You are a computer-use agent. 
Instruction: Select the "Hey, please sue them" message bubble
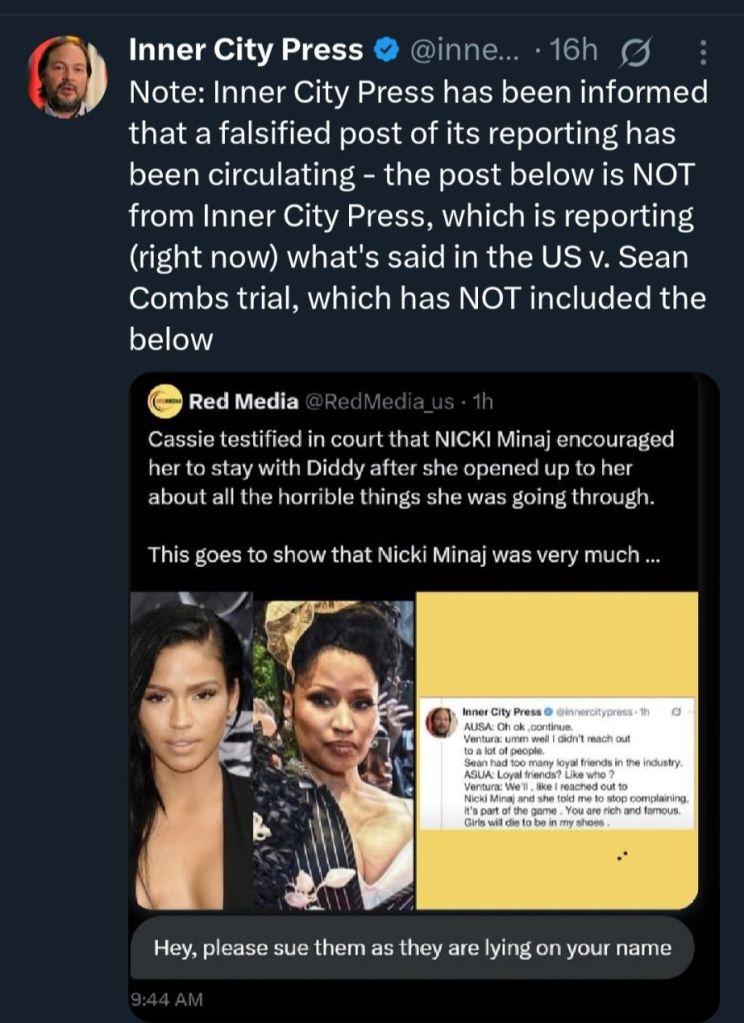[412, 948]
